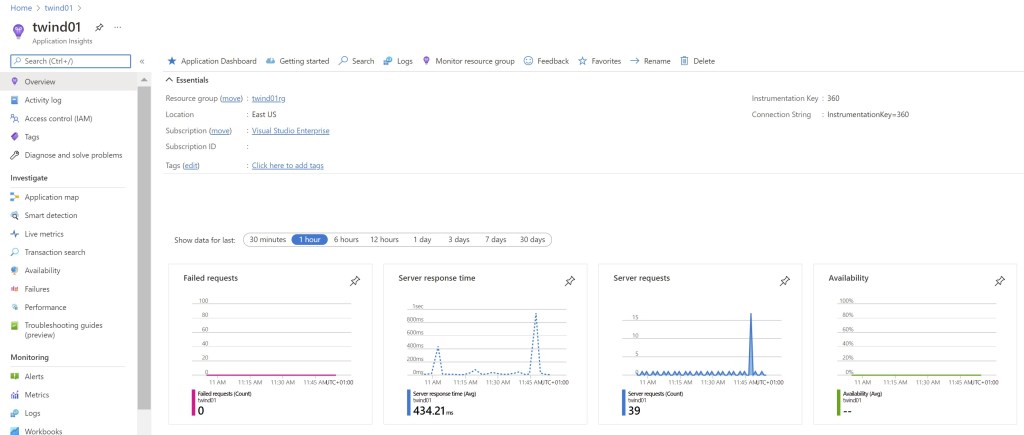Collapse the left sidebar menu

(x=142, y=61)
